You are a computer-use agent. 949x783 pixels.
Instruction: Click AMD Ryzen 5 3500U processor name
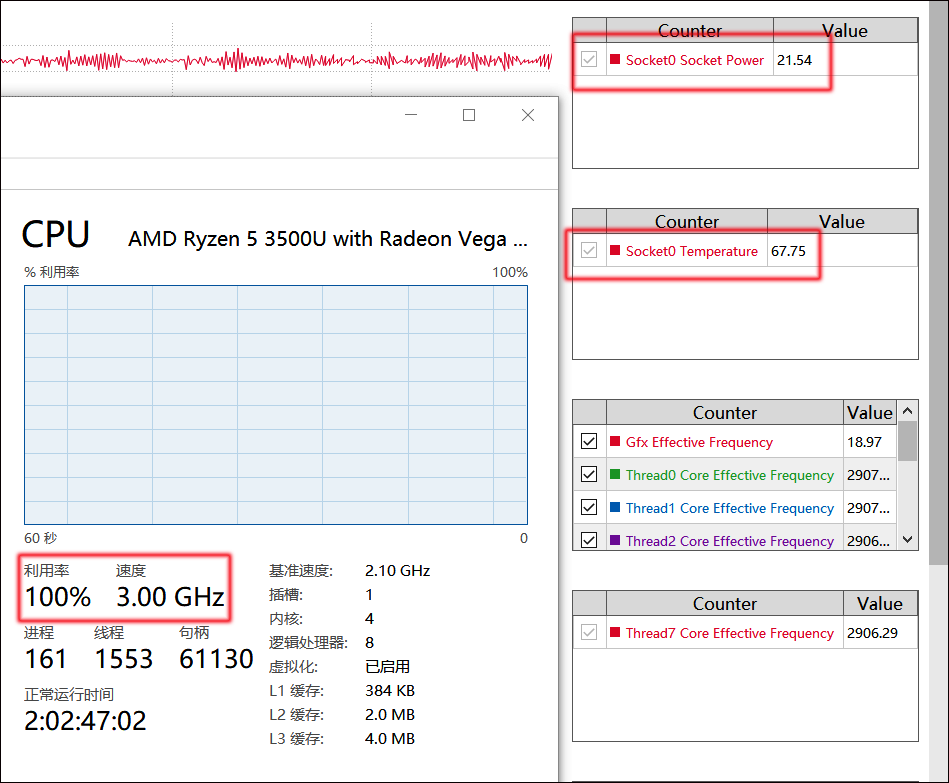click(327, 239)
